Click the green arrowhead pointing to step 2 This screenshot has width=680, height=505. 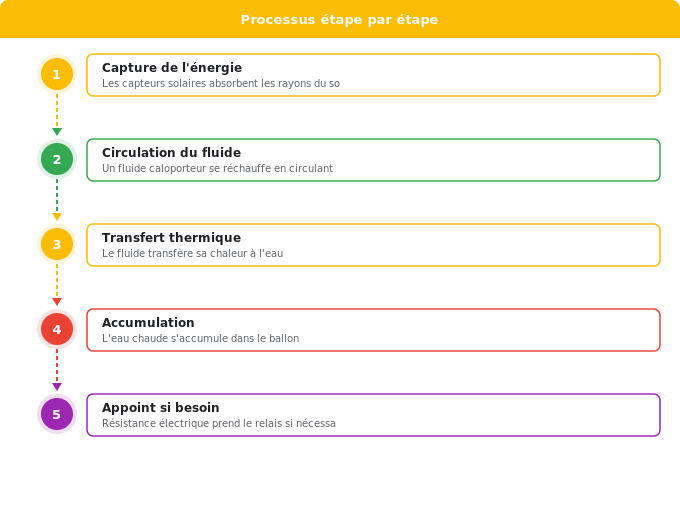(57, 131)
